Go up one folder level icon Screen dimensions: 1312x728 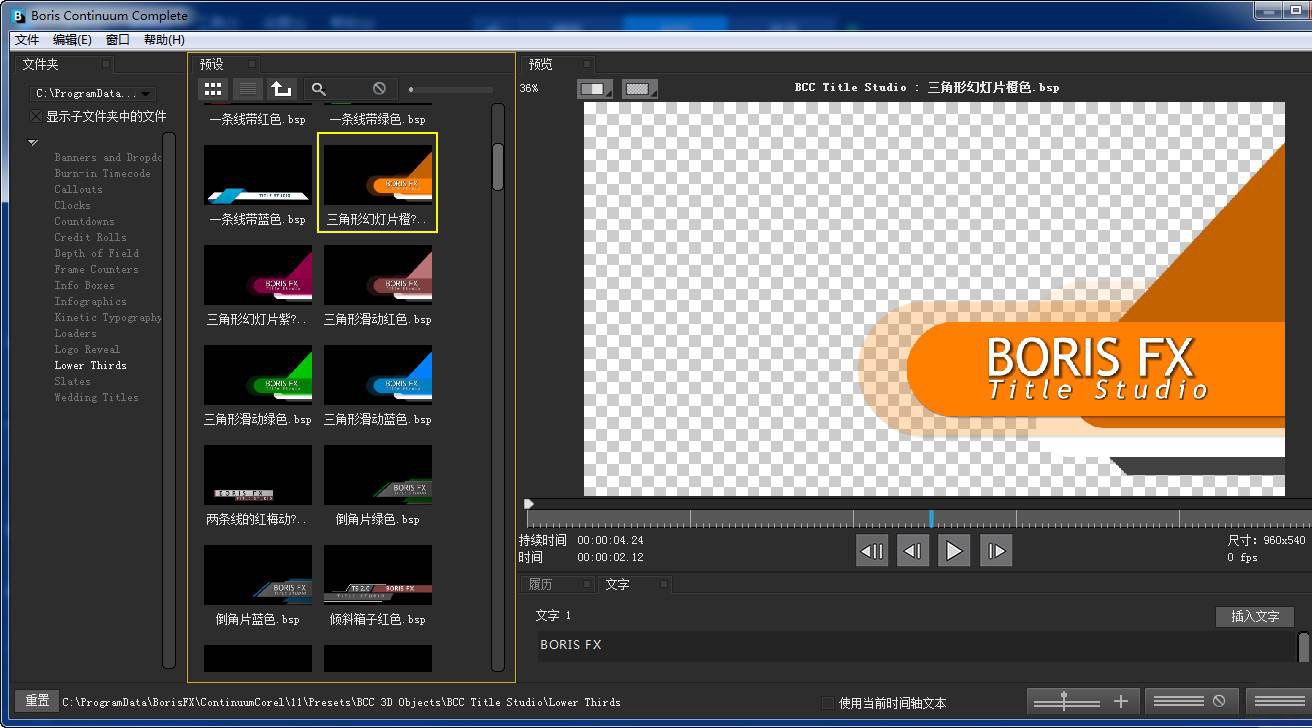click(281, 89)
